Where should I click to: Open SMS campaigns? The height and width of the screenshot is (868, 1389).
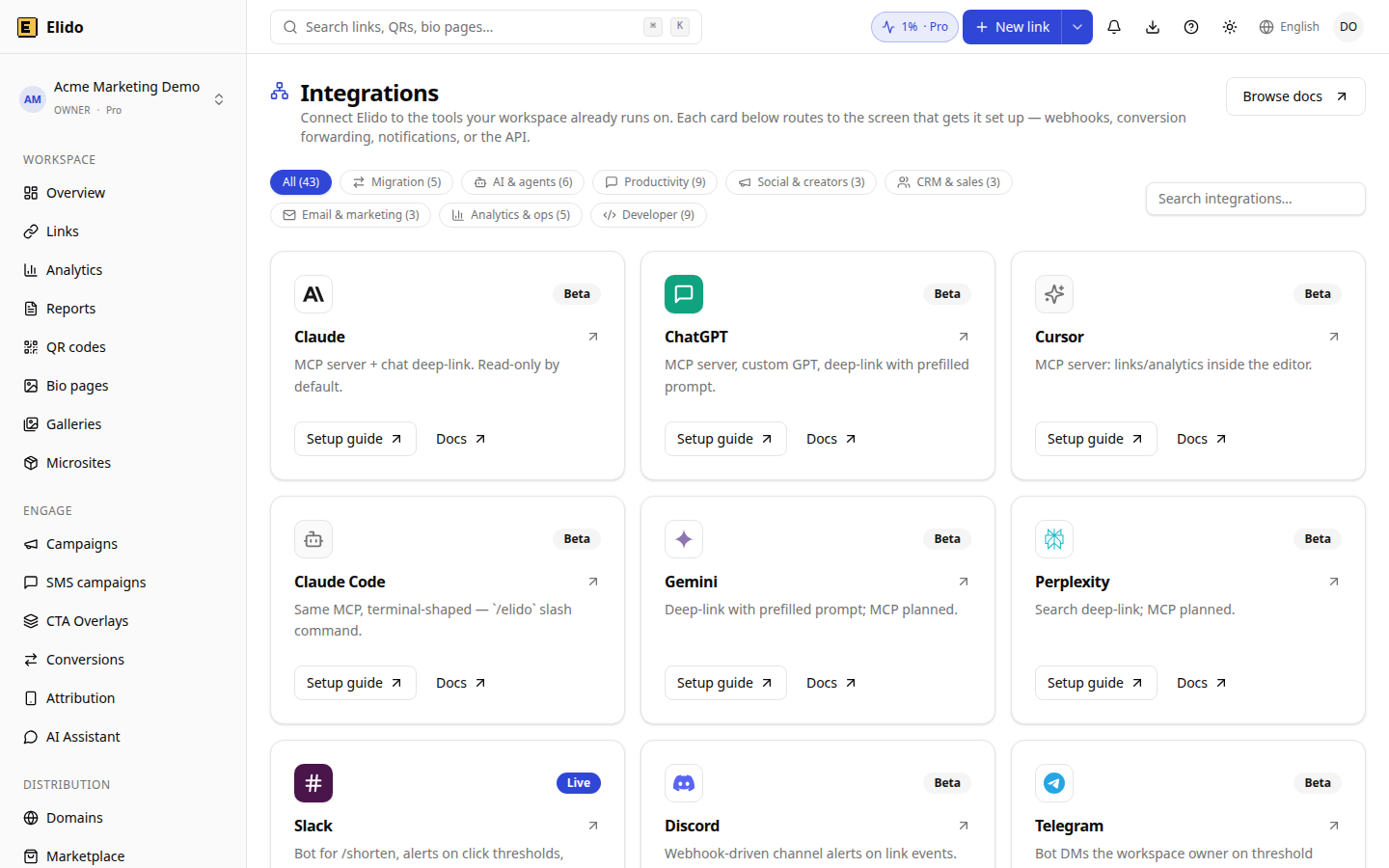tap(123, 583)
